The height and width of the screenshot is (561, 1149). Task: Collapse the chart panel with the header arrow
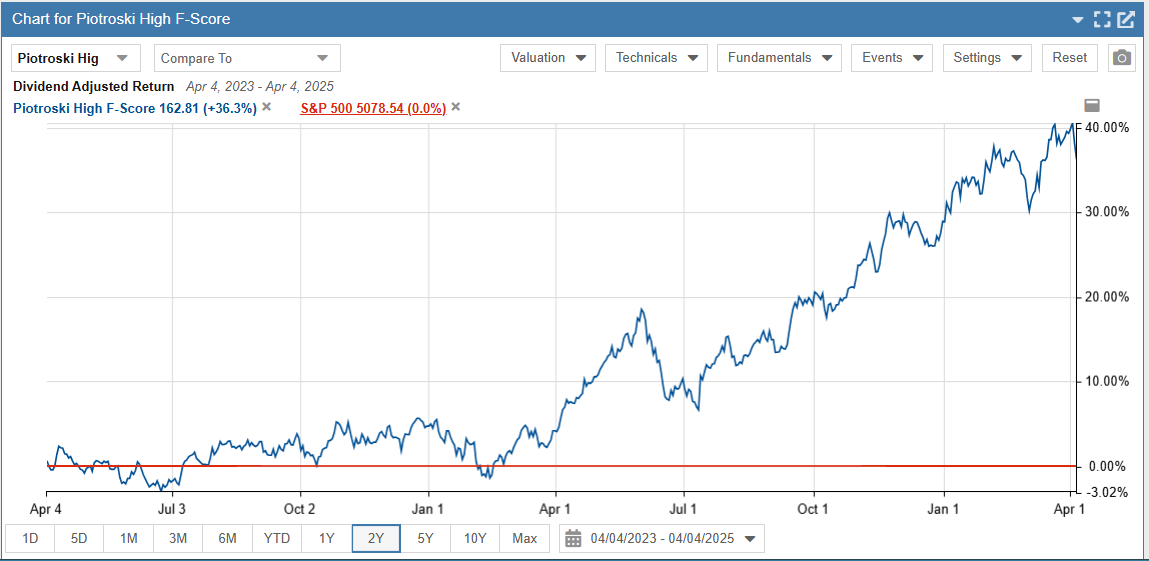[x=1078, y=19]
